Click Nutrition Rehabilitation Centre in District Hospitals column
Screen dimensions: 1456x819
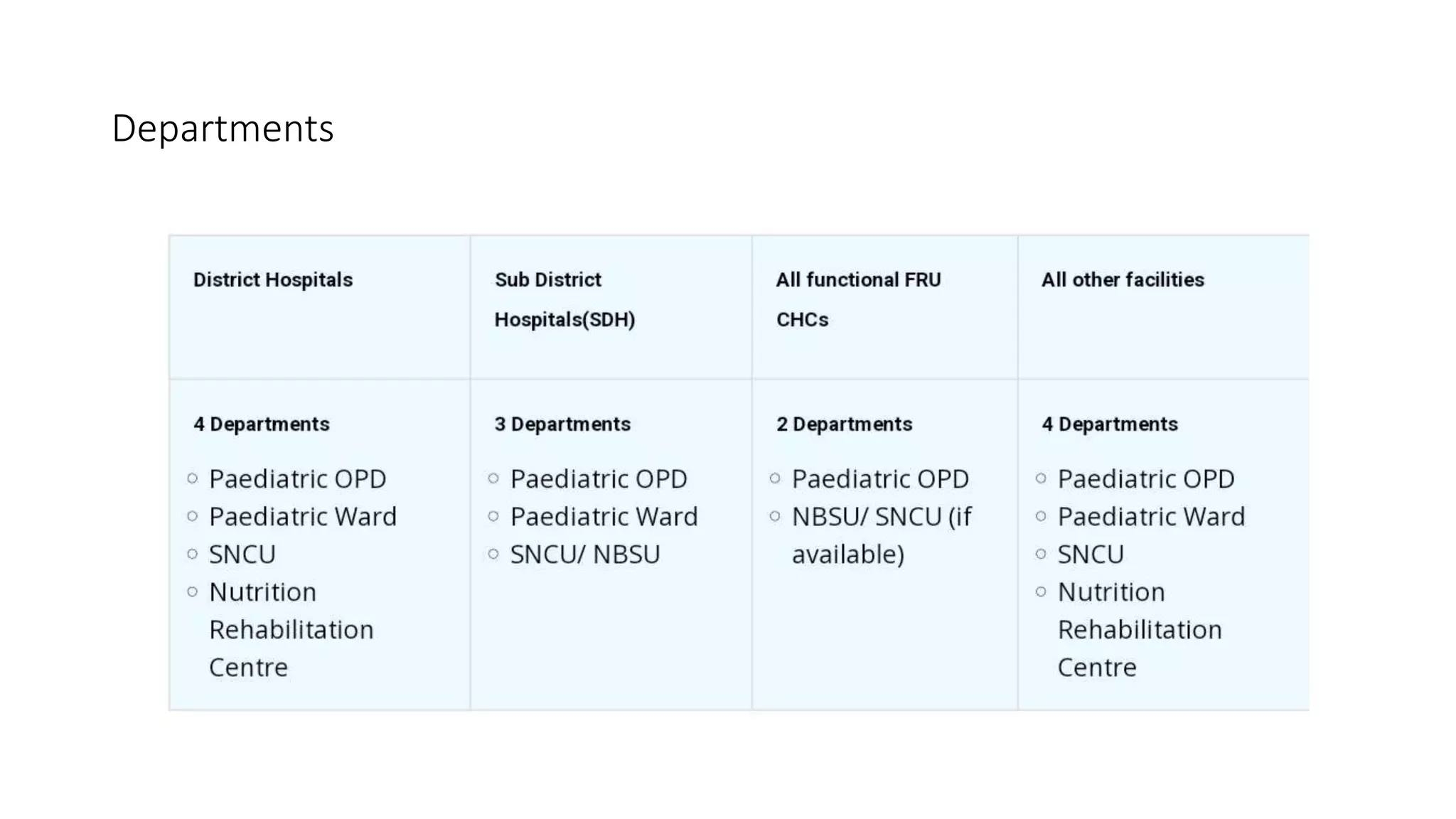pos(291,629)
